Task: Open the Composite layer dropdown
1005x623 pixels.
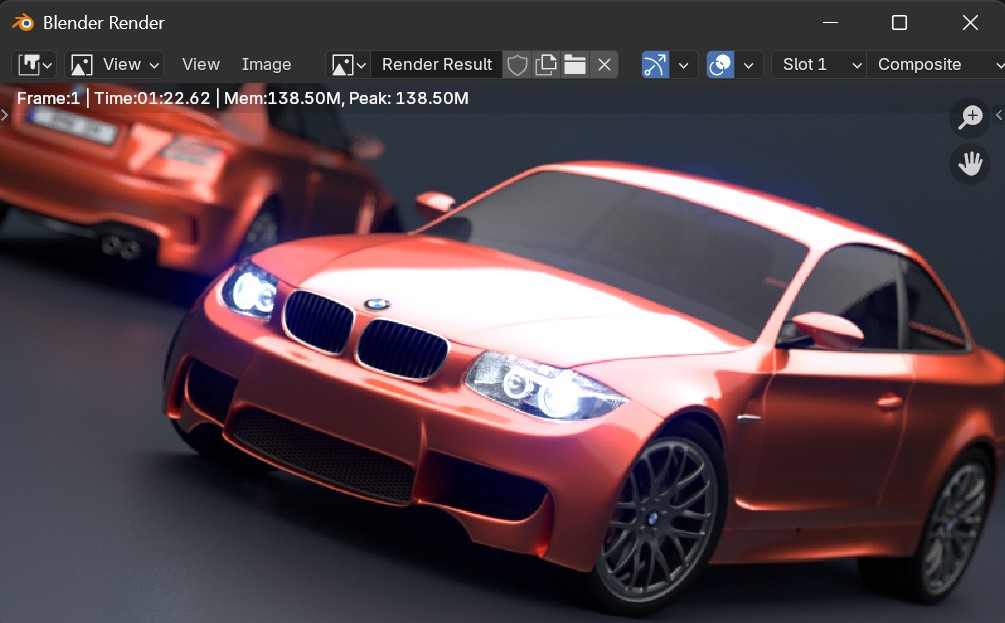Action: [936, 65]
